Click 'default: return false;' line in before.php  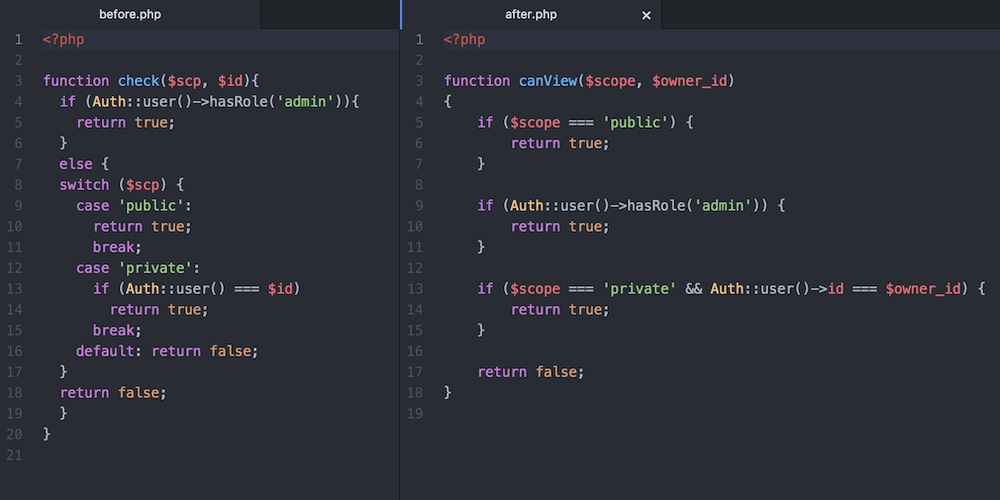167,351
